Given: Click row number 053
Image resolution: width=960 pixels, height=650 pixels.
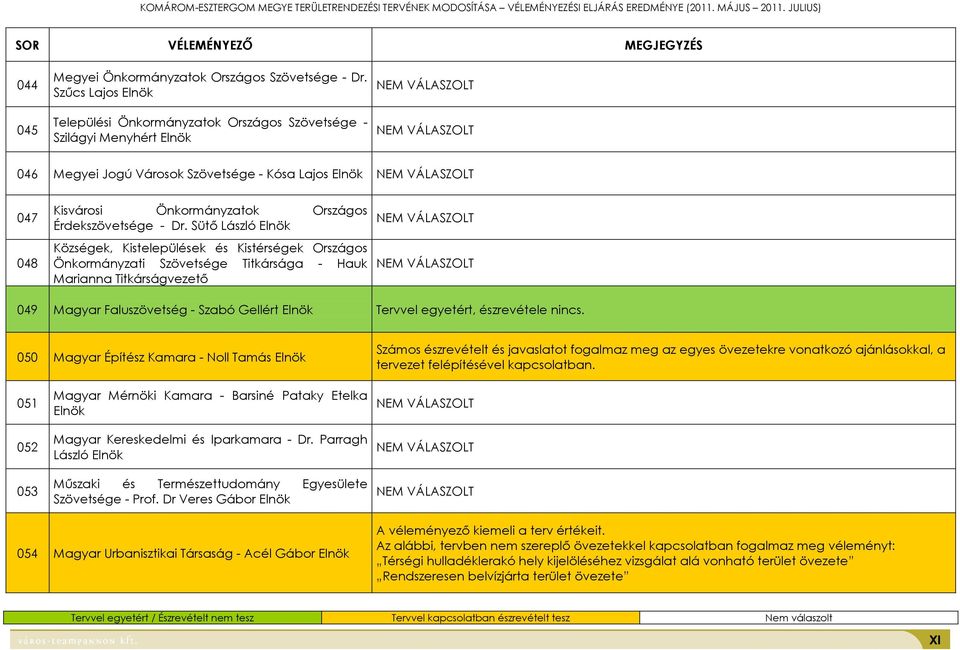Looking at the screenshot, I should click(27, 491).
